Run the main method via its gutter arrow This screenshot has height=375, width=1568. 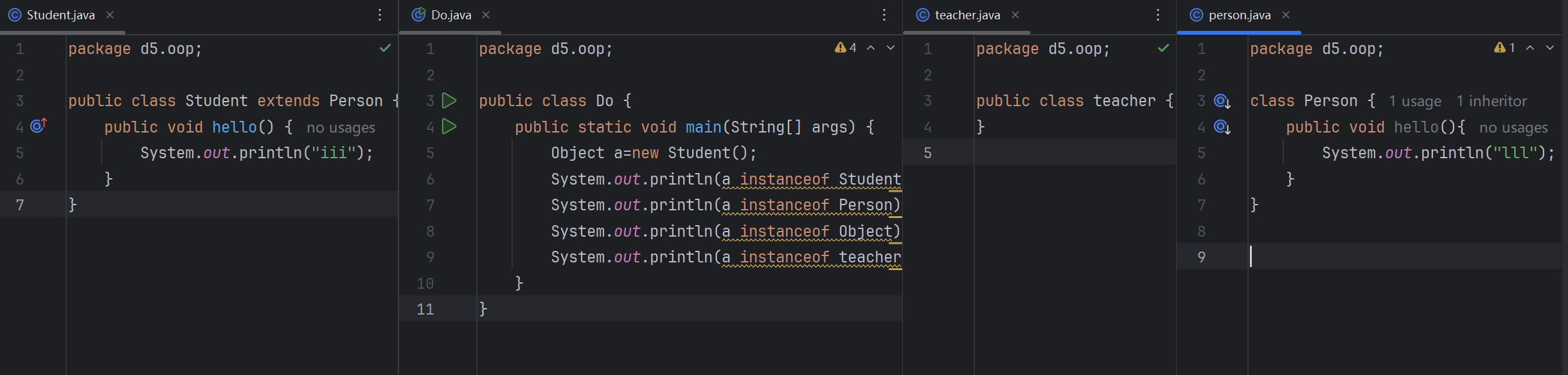coord(449,127)
